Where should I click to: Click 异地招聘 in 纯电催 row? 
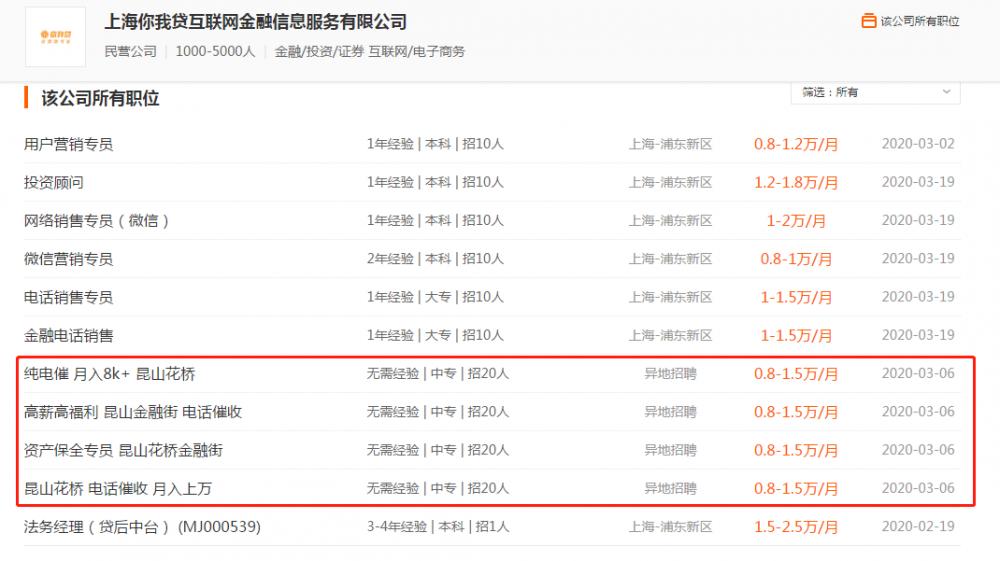tap(670, 374)
